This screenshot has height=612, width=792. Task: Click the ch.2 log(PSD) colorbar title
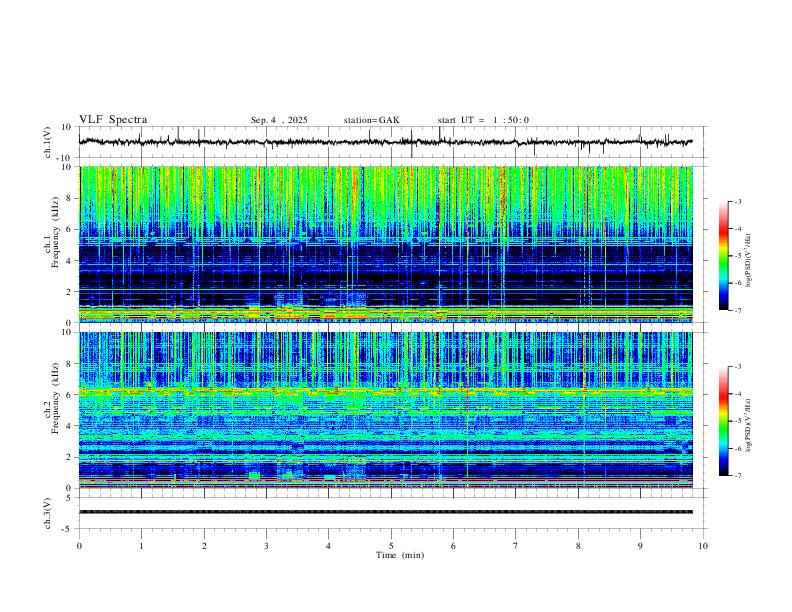748,425
